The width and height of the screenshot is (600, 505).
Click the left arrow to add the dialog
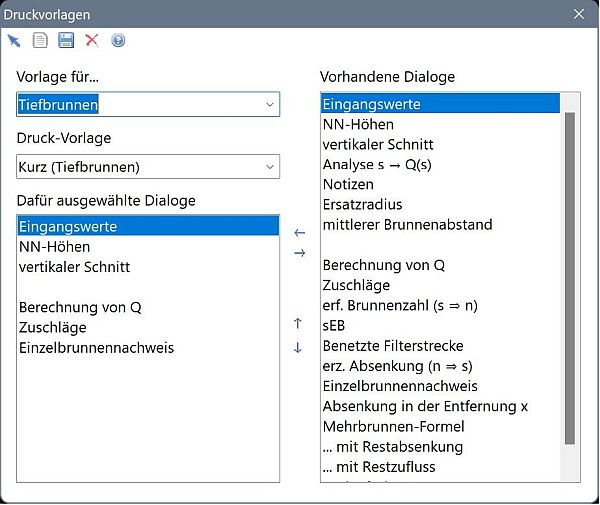[299, 233]
